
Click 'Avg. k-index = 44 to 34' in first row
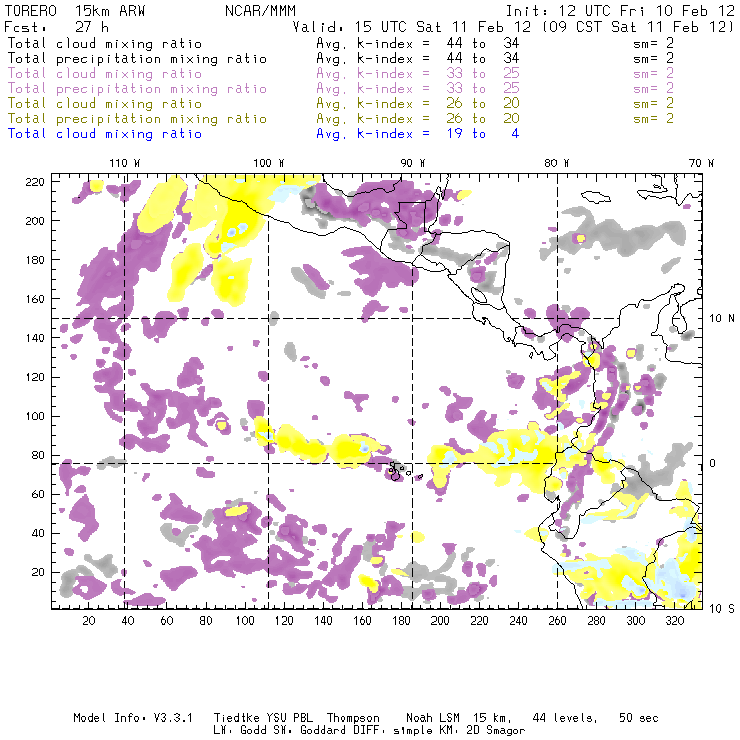click(x=418, y=43)
